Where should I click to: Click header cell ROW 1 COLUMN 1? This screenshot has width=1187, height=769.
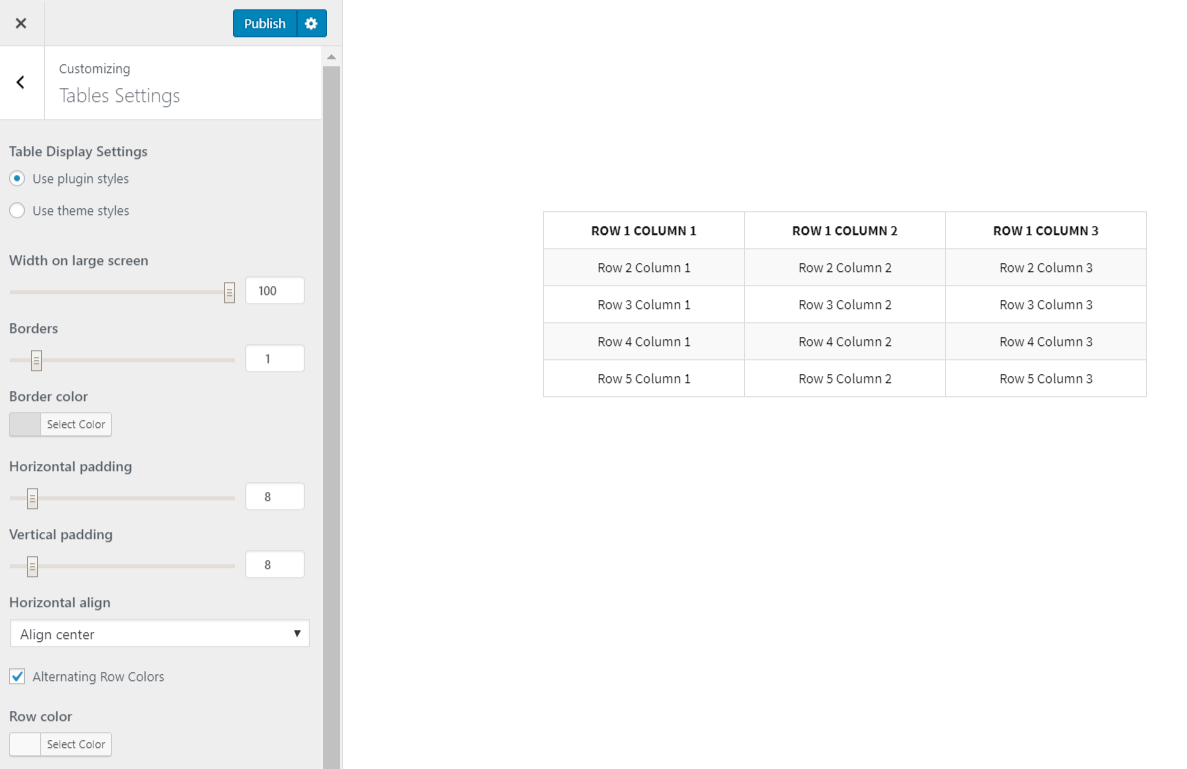tap(643, 231)
